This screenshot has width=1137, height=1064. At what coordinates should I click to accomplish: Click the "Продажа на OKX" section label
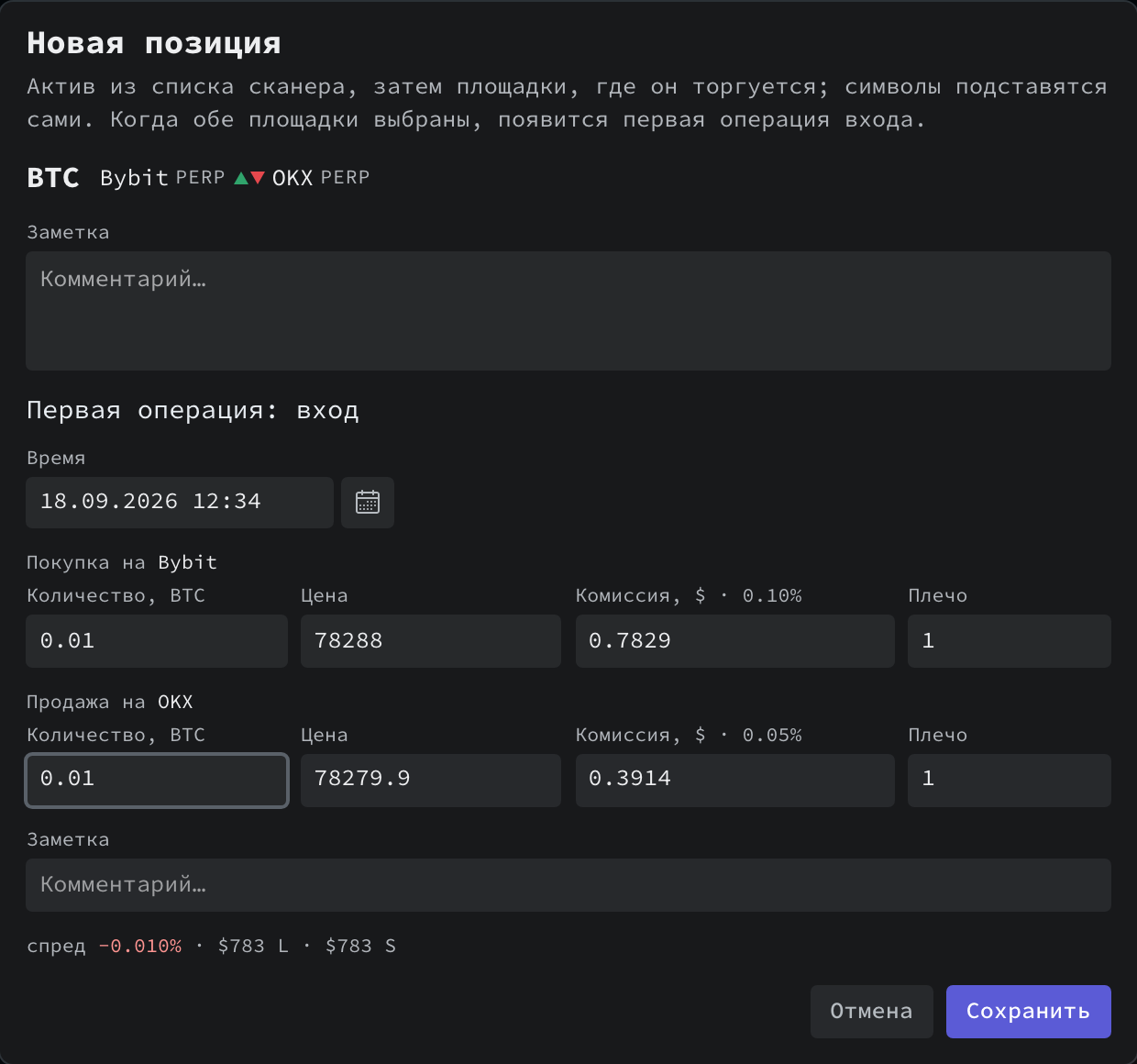tap(110, 702)
